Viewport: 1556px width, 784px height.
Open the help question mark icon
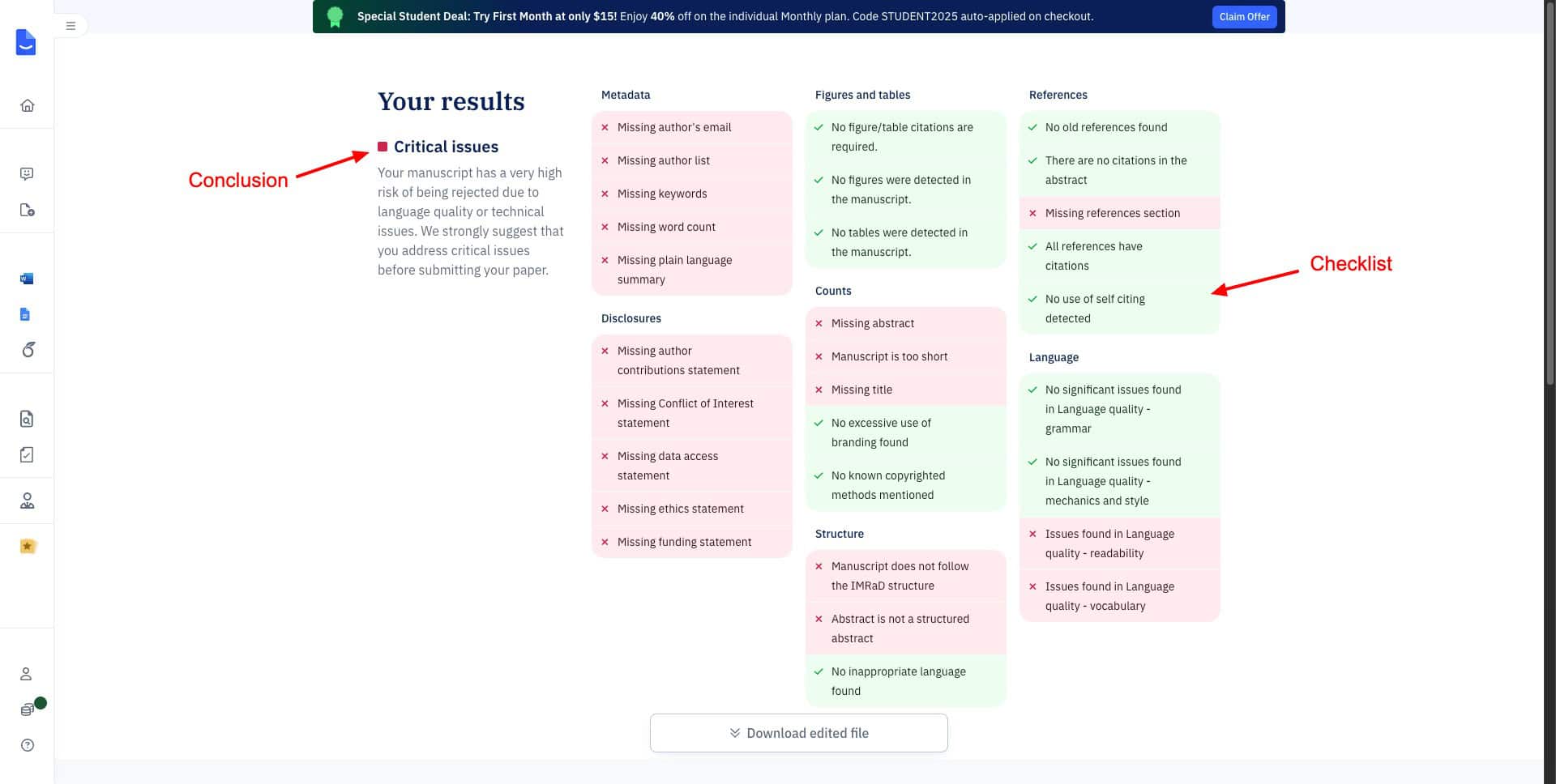pos(28,745)
